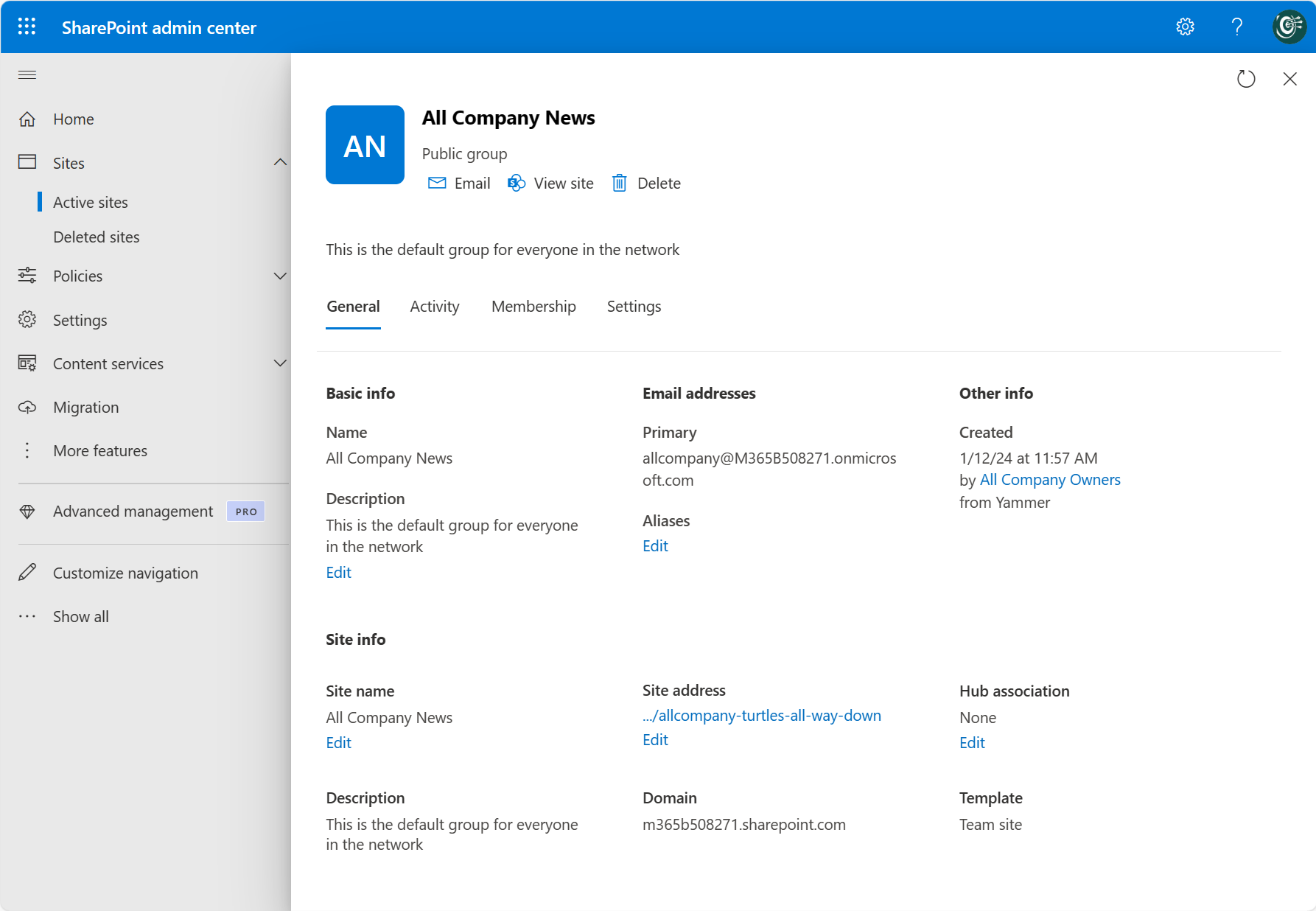Open the Help menu

click(x=1237, y=27)
